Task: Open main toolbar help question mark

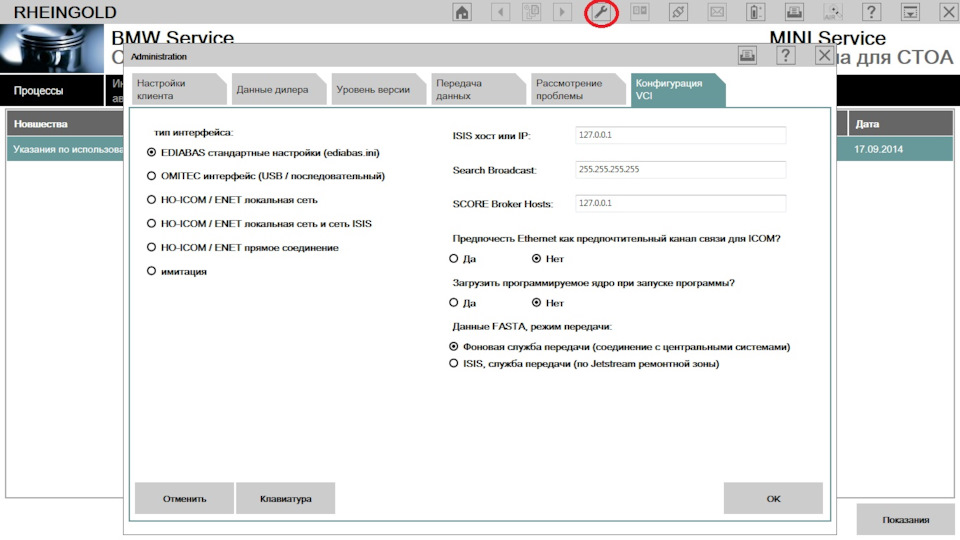Action: (871, 12)
